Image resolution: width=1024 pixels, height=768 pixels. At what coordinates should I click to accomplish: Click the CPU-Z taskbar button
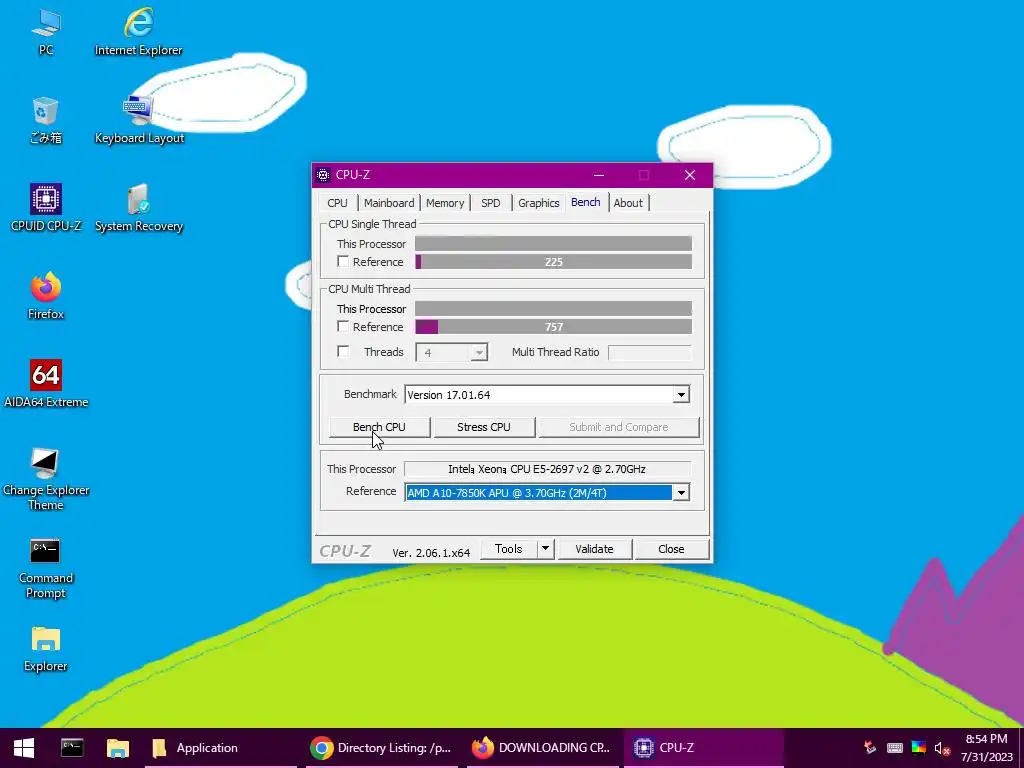[x=703, y=748]
